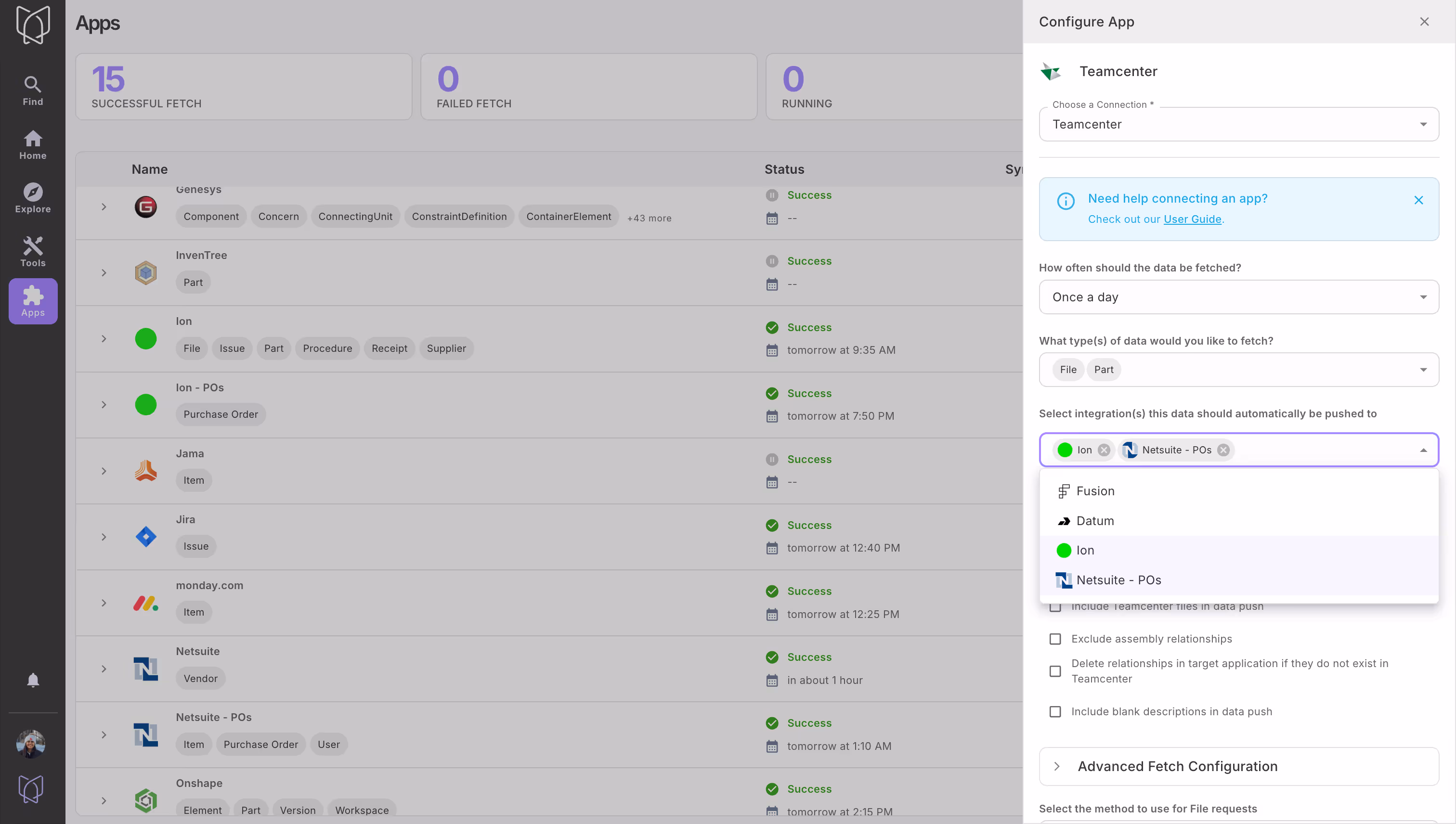Click the bottom sidebar logo icon

click(31, 789)
